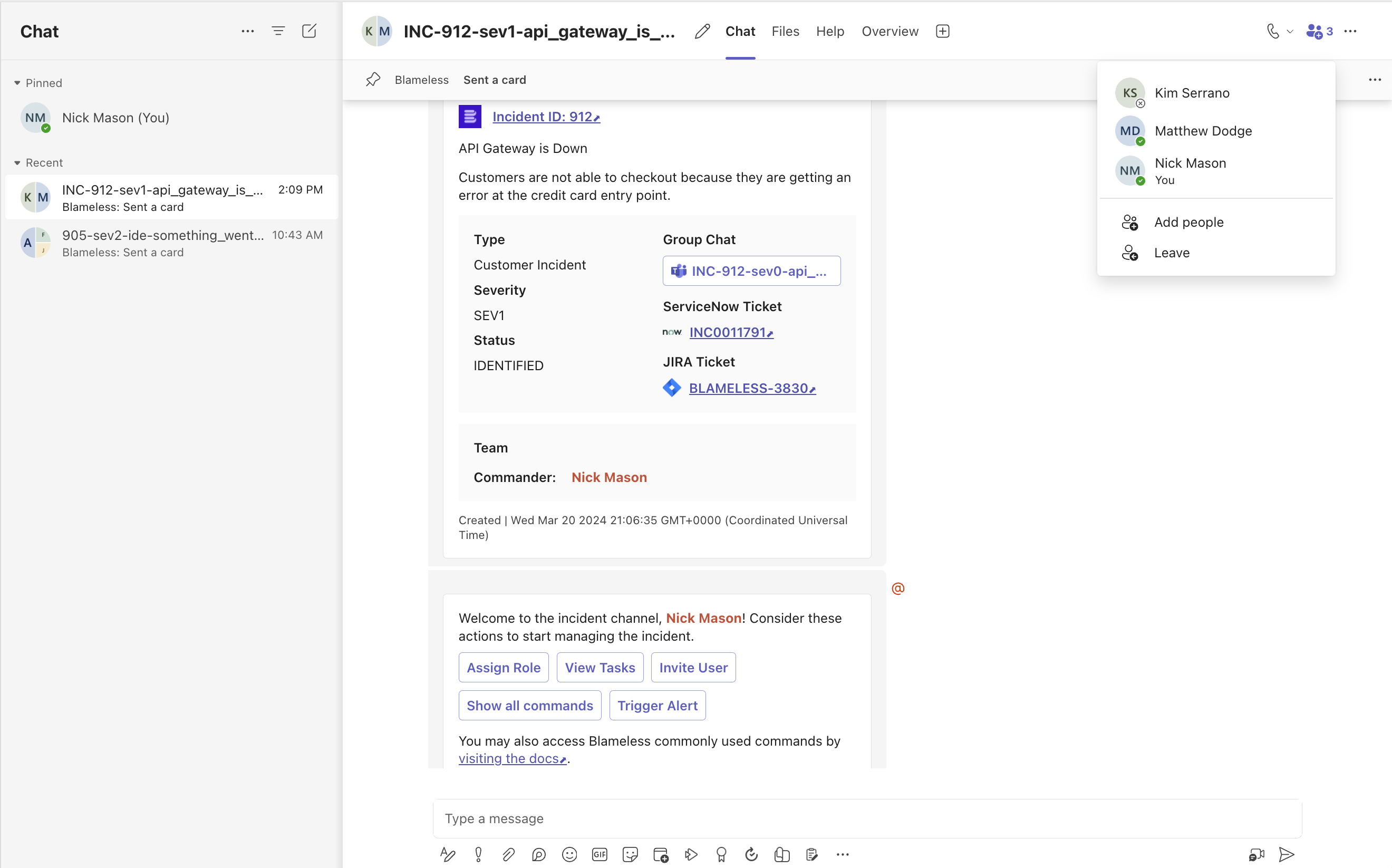Select Matthew Dodge in participants list
Image resolution: width=1392 pixels, height=868 pixels.
(x=1216, y=131)
